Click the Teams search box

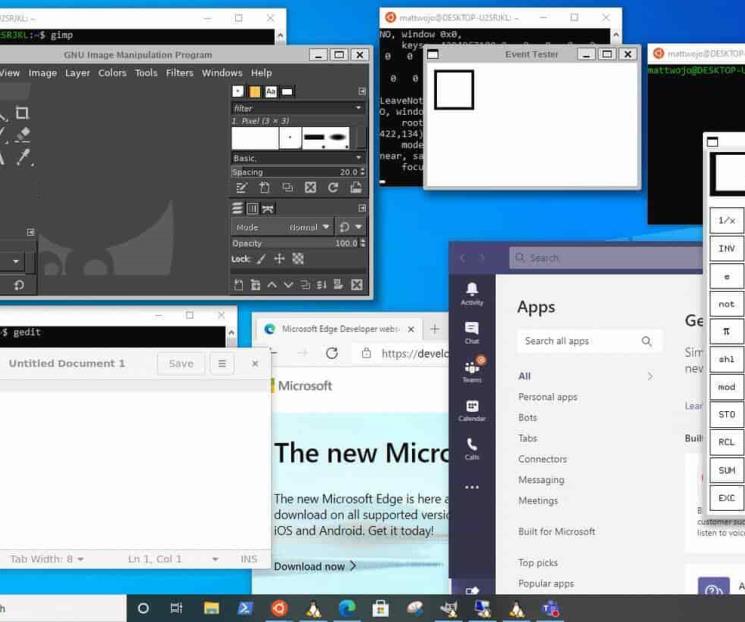pyautogui.click(x=606, y=258)
